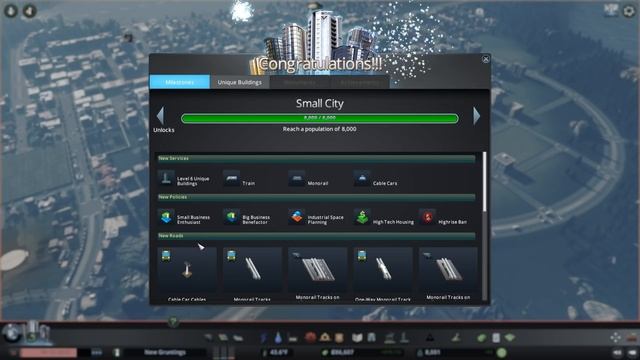640x360 pixels.
Task: Click the 'Small City' milestone title
Action: 320,103
